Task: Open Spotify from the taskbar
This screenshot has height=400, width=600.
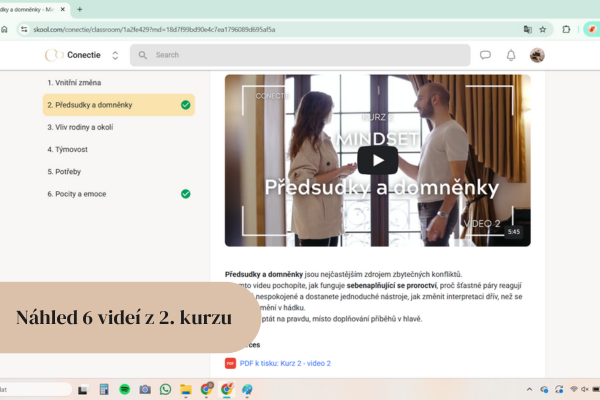Action: tap(124, 389)
